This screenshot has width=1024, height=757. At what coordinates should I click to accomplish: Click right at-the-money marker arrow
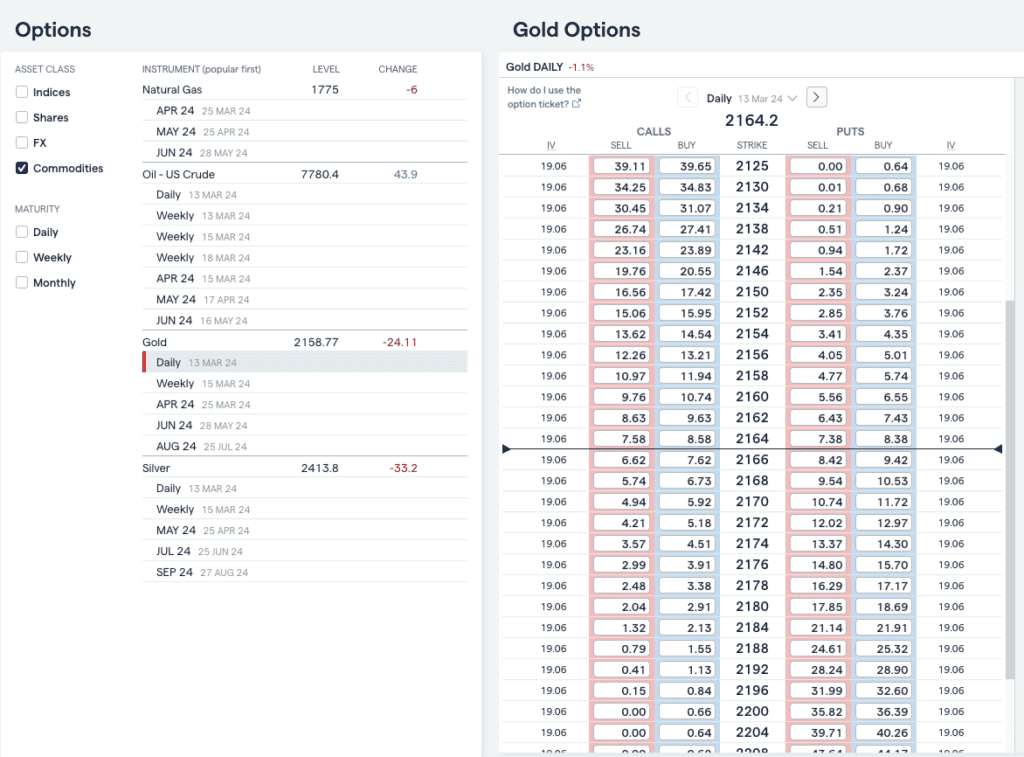tap(997, 449)
